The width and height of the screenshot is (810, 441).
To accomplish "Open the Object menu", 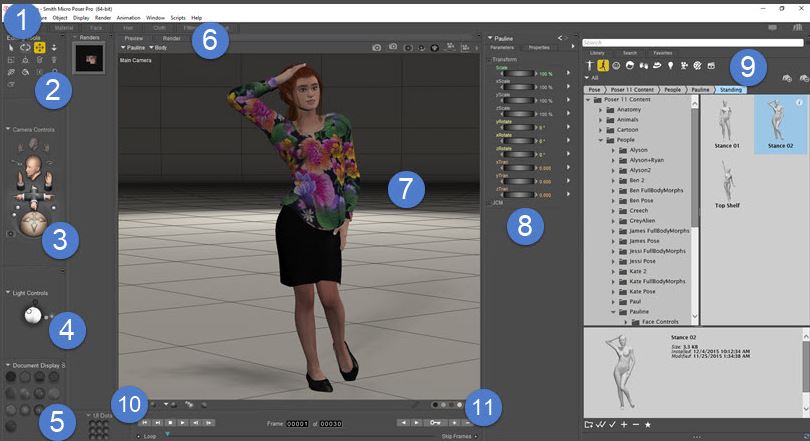I will click(60, 18).
